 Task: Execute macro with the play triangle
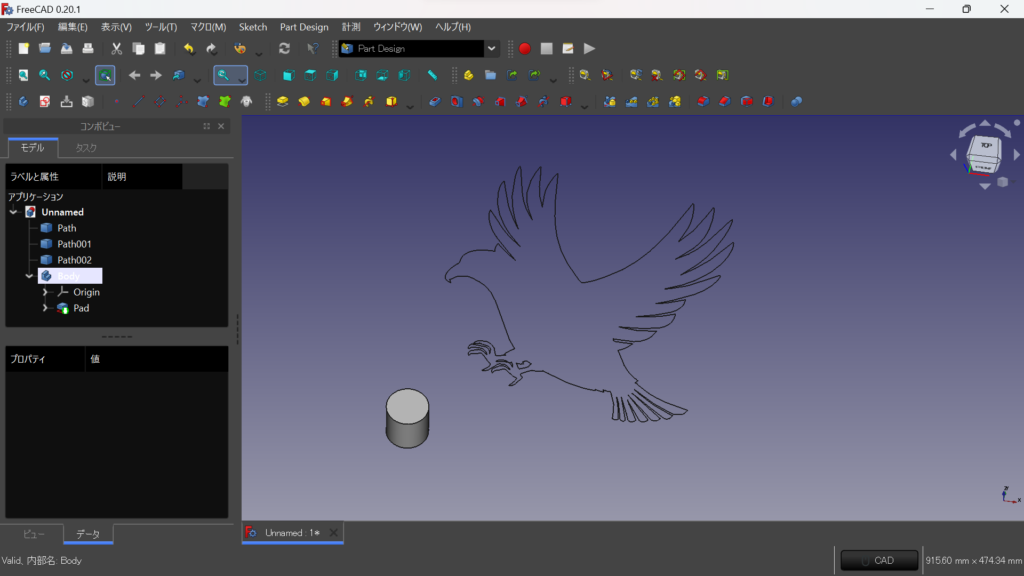589,49
